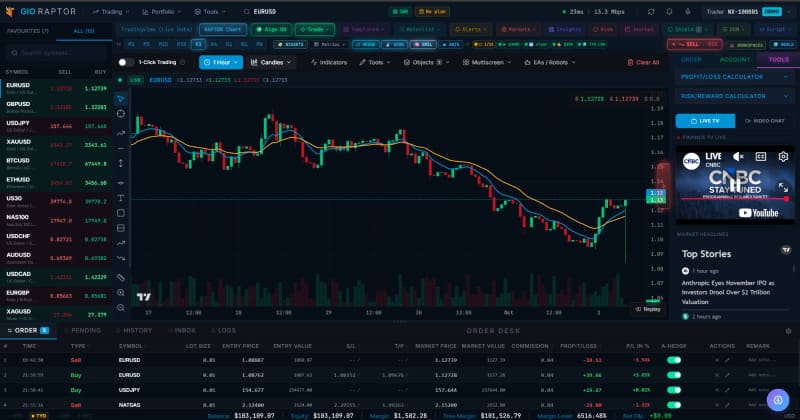The image size is (800, 420).
Task: Click the Indicators button
Action: coord(329,62)
